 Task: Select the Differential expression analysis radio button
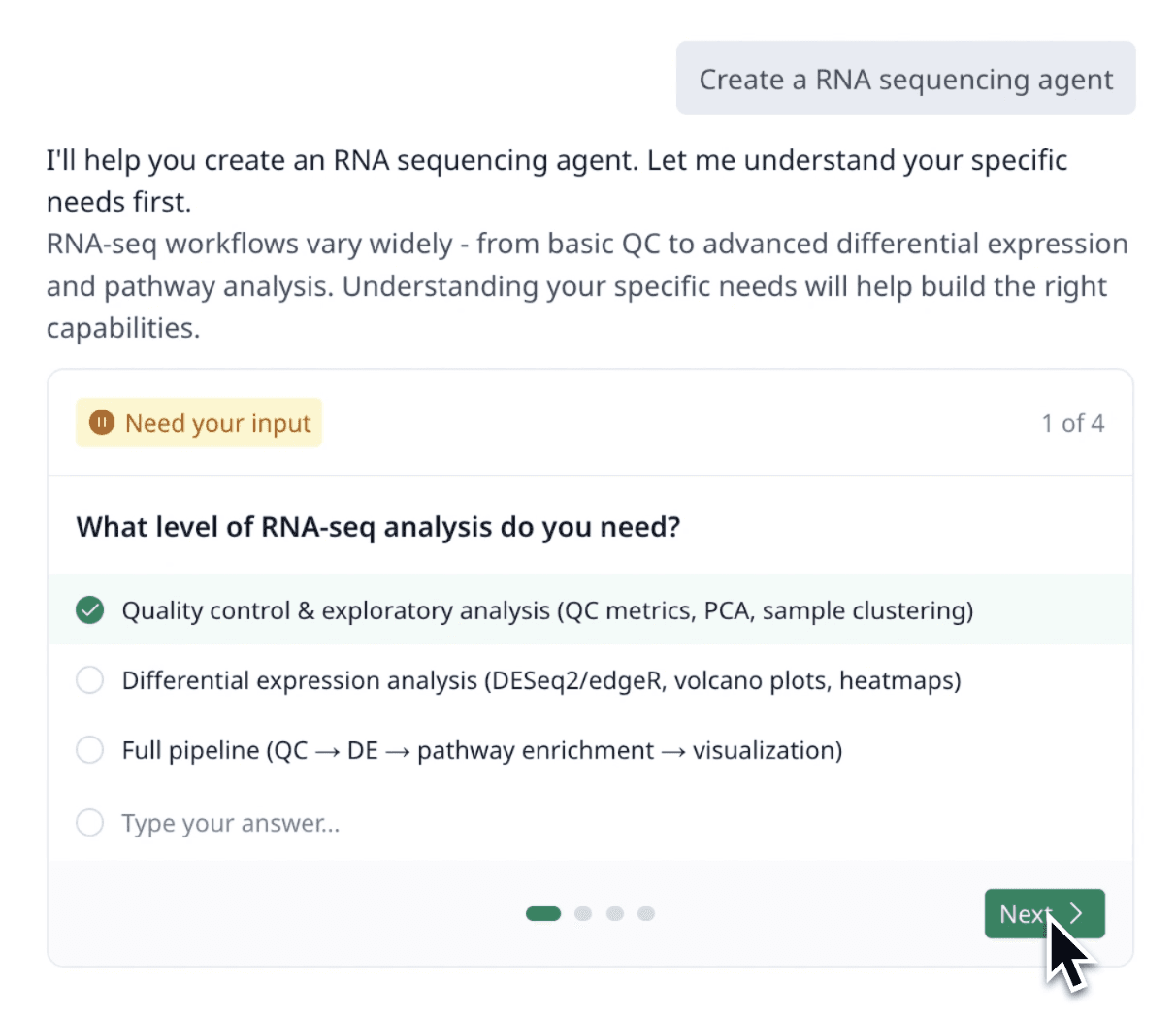pos(90,680)
